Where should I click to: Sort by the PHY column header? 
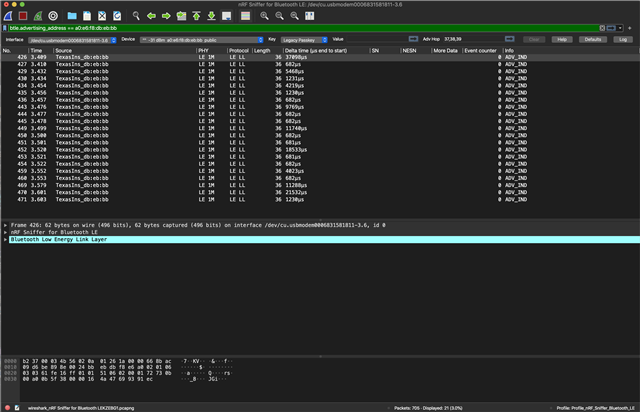click(211, 51)
